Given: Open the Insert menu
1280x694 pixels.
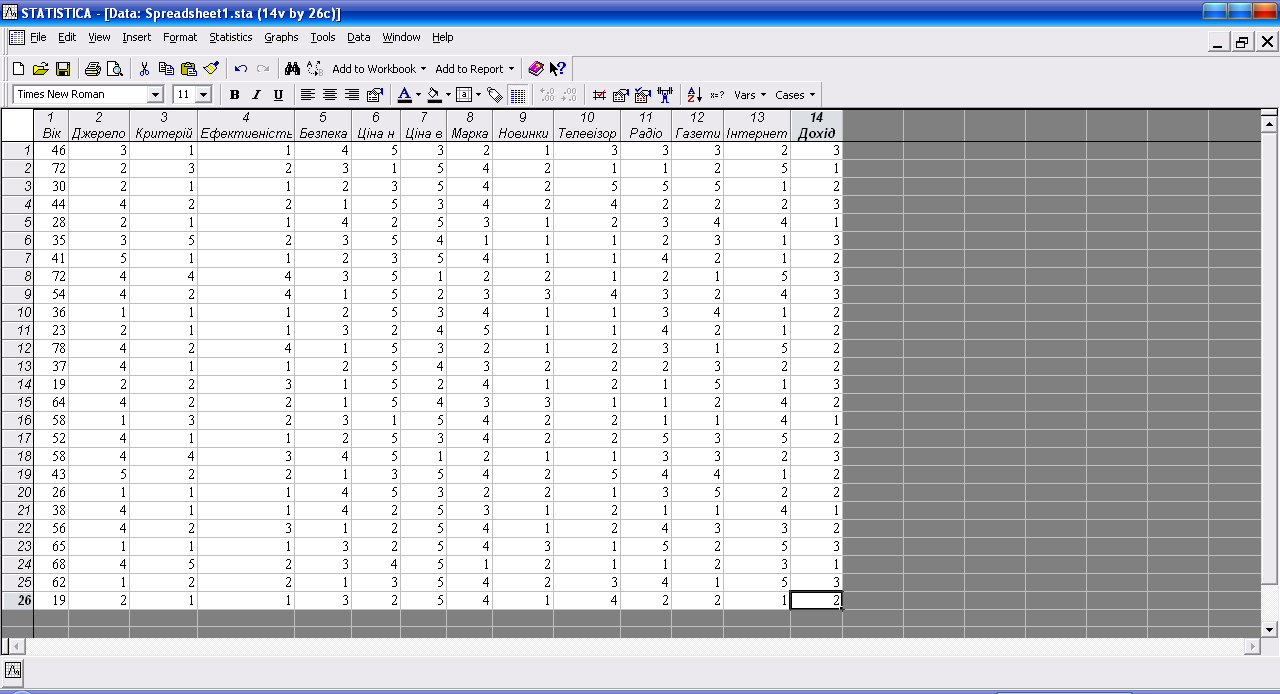Looking at the screenshot, I should tap(137, 37).
